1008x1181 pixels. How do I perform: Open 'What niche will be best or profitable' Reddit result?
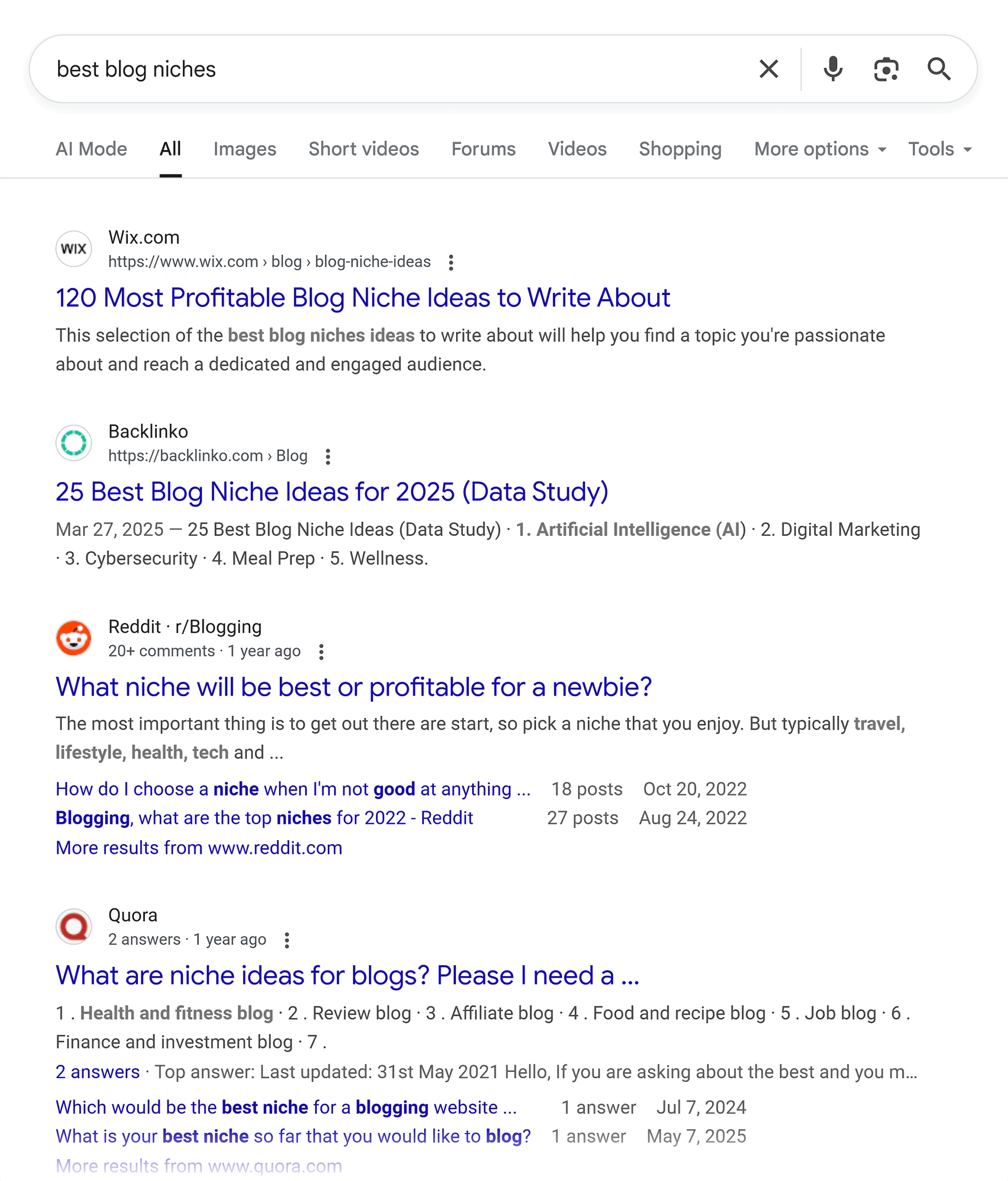click(353, 686)
